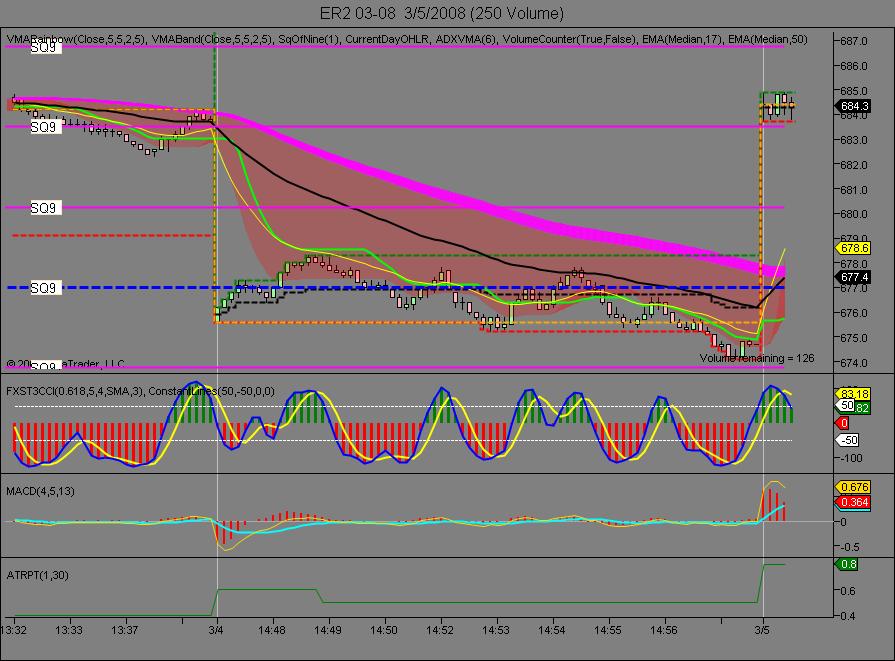The width and height of the screenshot is (895, 661).
Task: Select the 13:33 time axis label
Action: coord(69,630)
